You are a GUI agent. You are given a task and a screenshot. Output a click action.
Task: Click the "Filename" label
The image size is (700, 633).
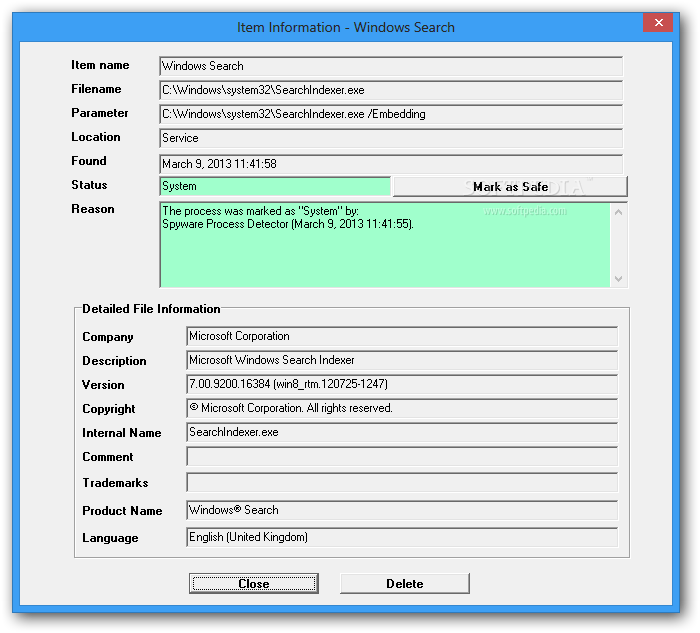tap(96, 89)
